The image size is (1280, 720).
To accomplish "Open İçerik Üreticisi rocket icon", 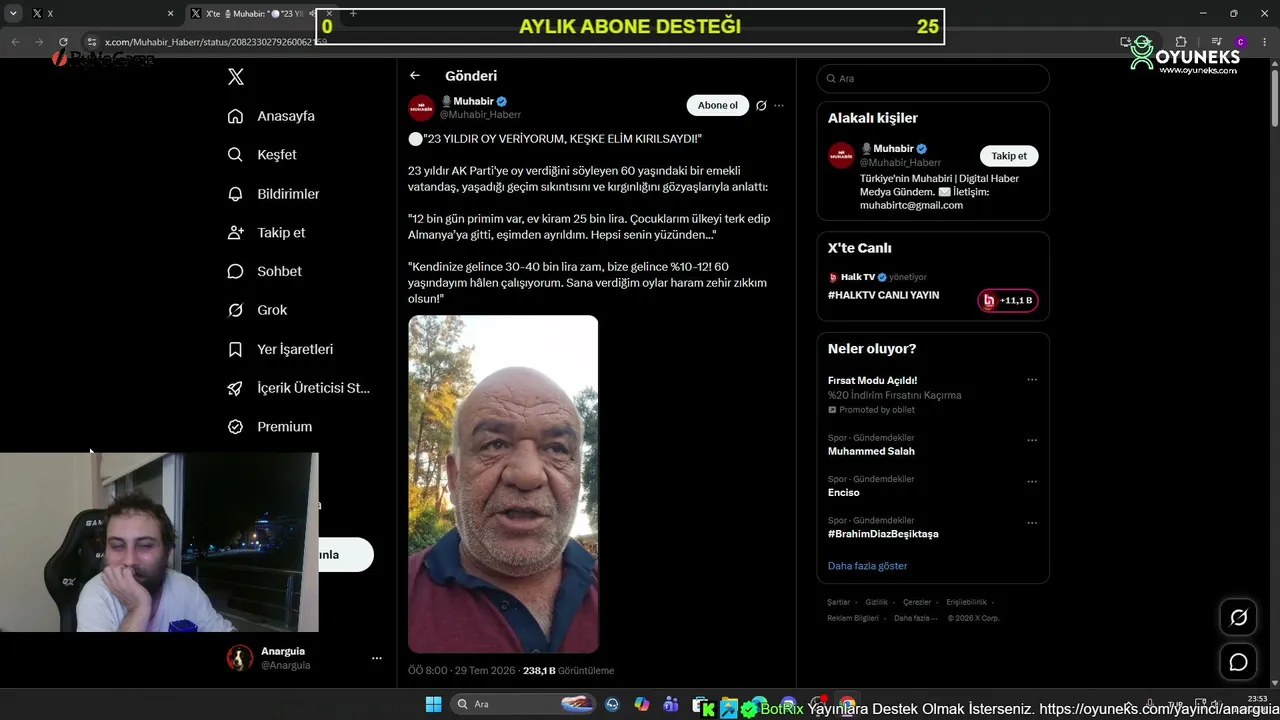I will coord(235,388).
